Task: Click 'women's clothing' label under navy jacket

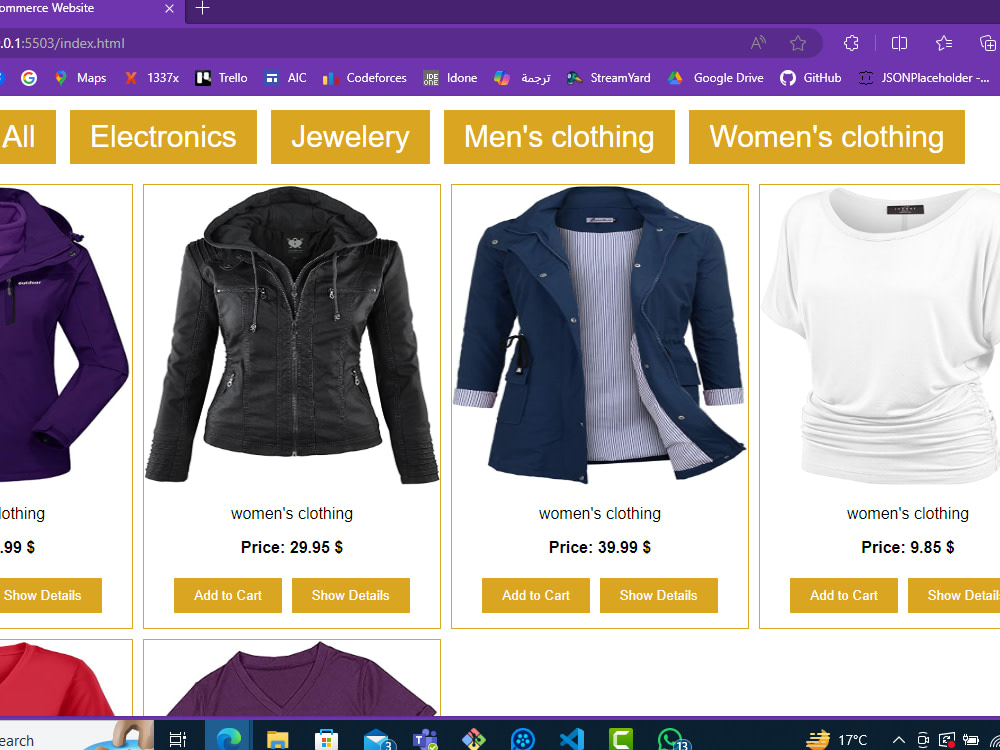Action: coord(599,513)
